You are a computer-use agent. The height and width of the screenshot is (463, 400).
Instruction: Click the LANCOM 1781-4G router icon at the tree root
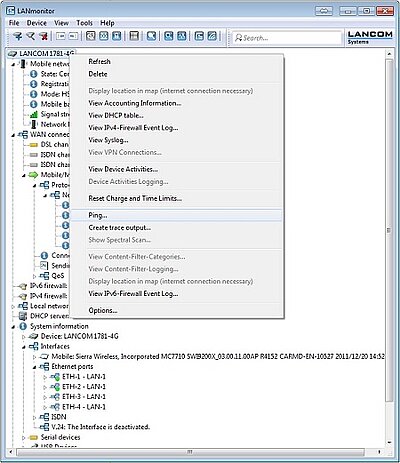(x=12, y=54)
